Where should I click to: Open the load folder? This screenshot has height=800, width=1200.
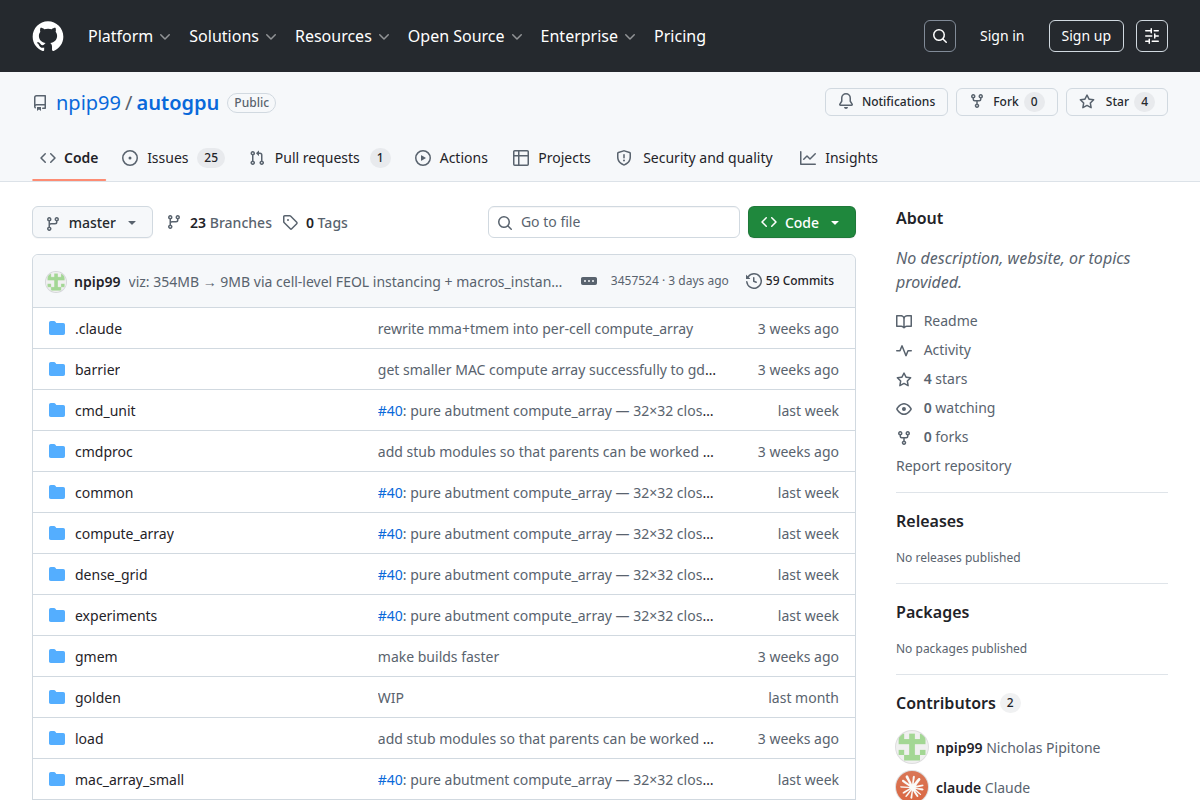(x=89, y=739)
